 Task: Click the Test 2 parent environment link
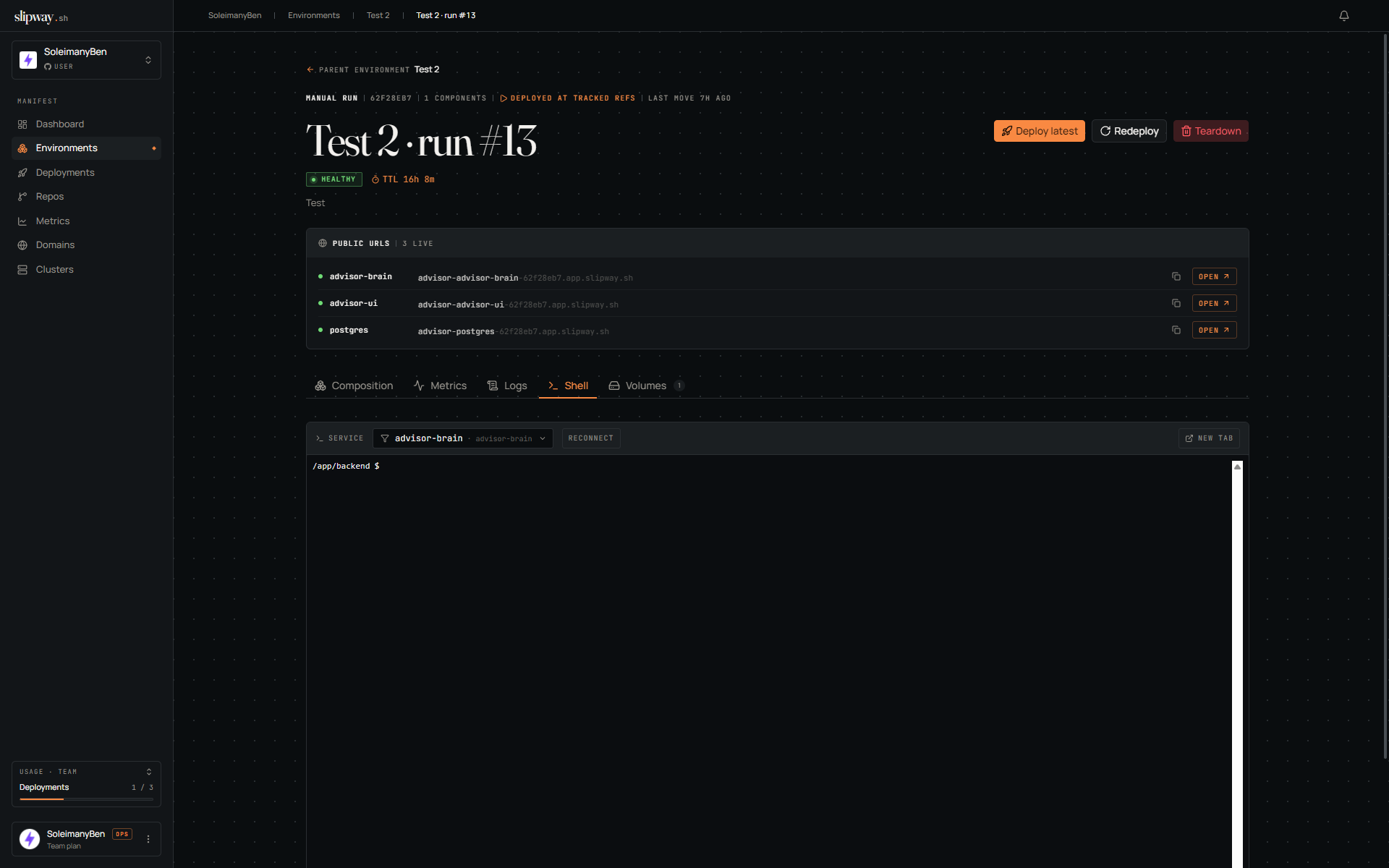[x=427, y=69]
